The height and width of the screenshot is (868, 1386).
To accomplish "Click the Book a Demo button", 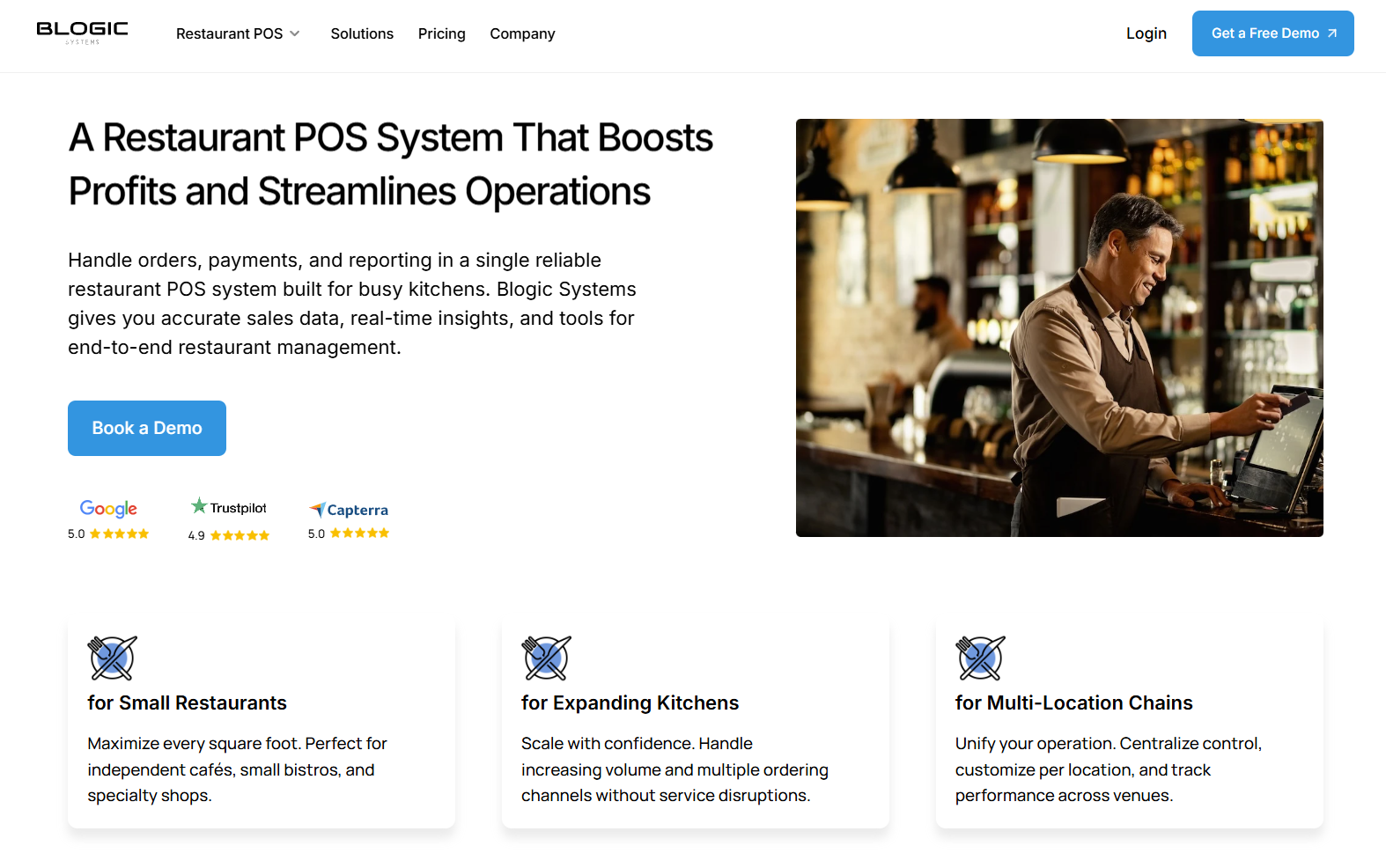I will [x=147, y=428].
